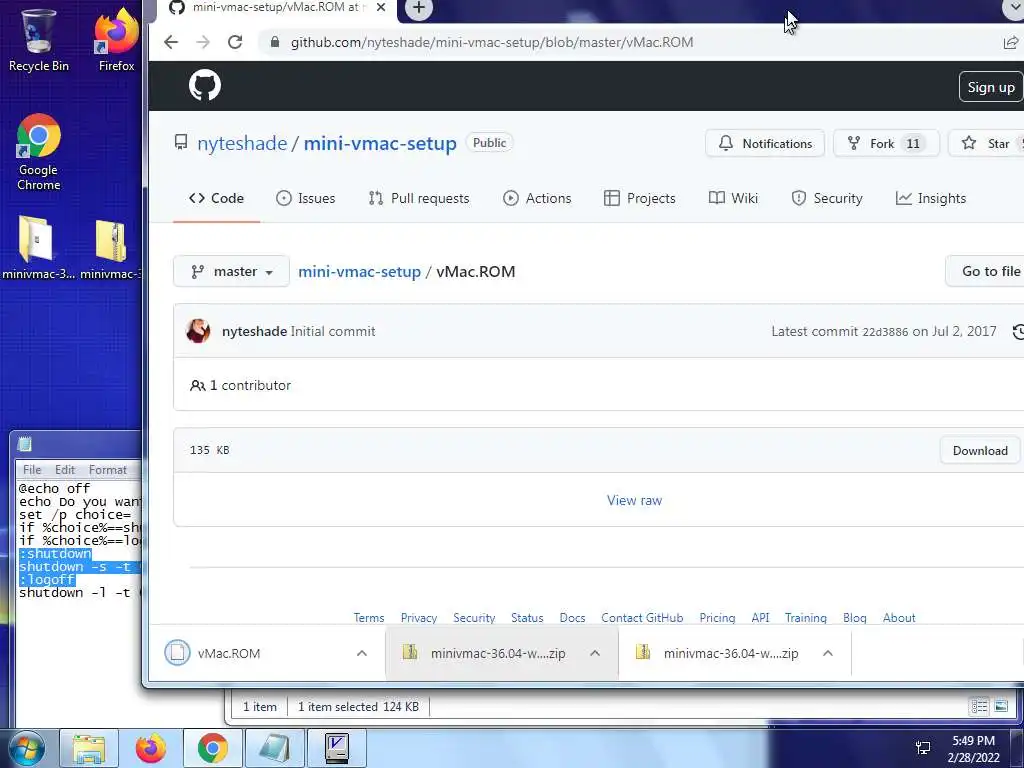This screenshot has width=1024, height=768.
Task: Switch Explorer to large icons view
Action: (x=1000, y=706)
